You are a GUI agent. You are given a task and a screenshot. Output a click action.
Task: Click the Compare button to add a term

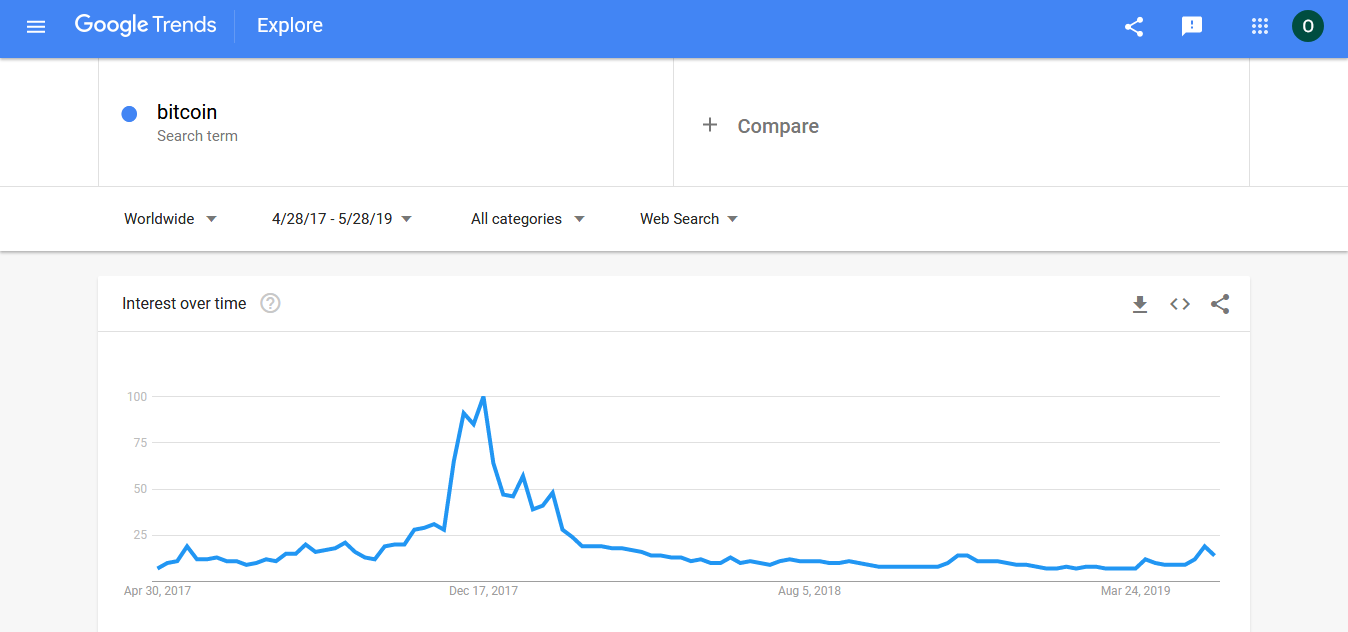[761, 126]
